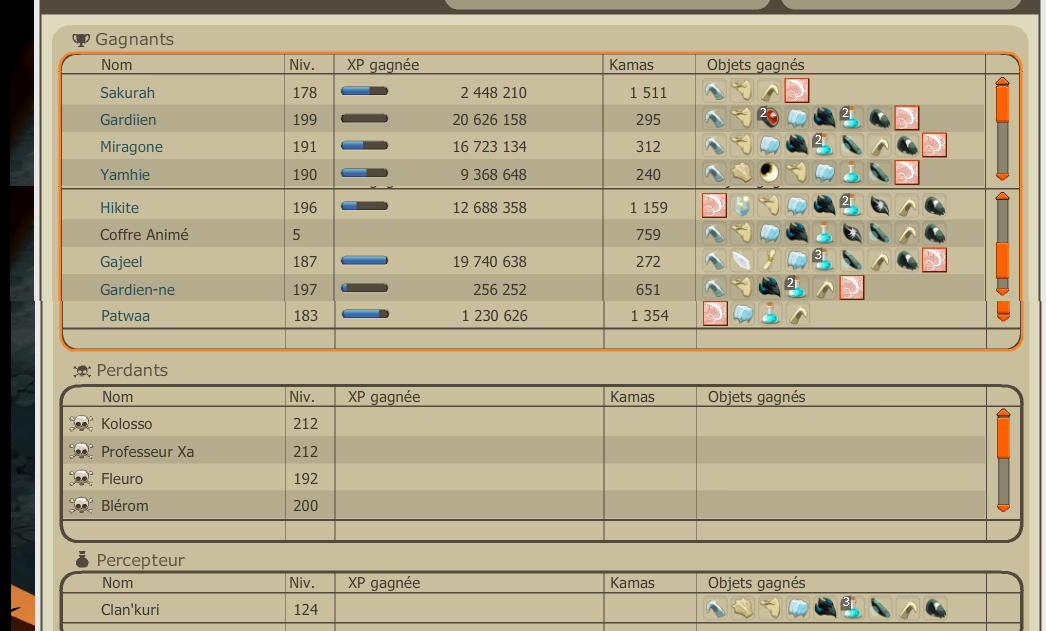Click the pink scroll item in Gardien-ne's row
This screenshot has width=1046, height=631.
(x=851, y=288)
